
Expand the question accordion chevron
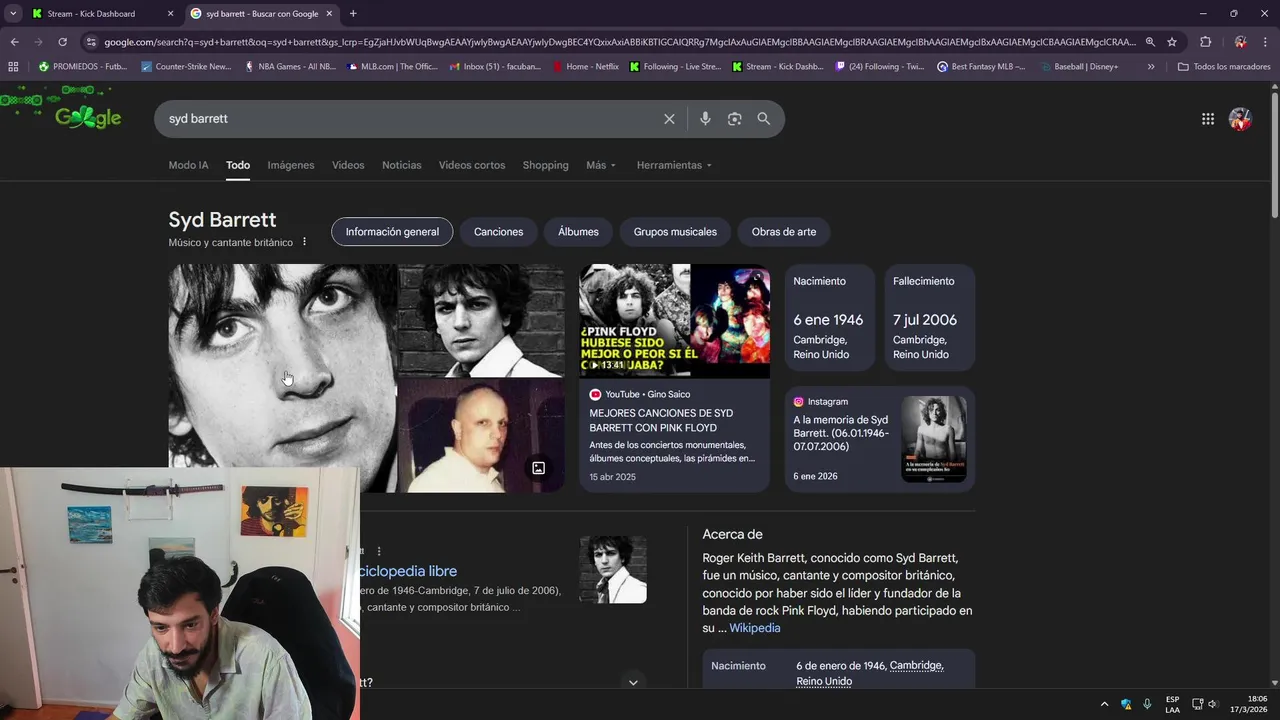[x=633, y=682]
